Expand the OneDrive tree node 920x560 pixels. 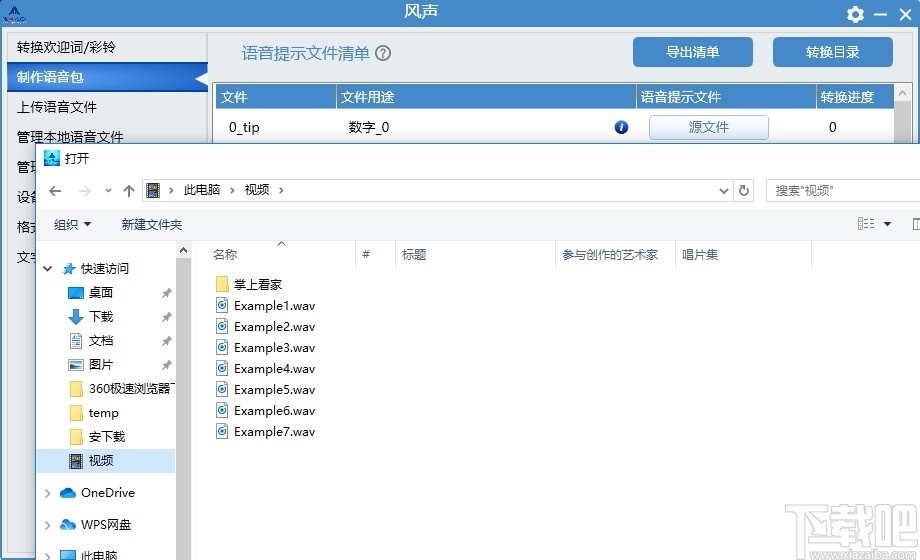coord(48,493)
